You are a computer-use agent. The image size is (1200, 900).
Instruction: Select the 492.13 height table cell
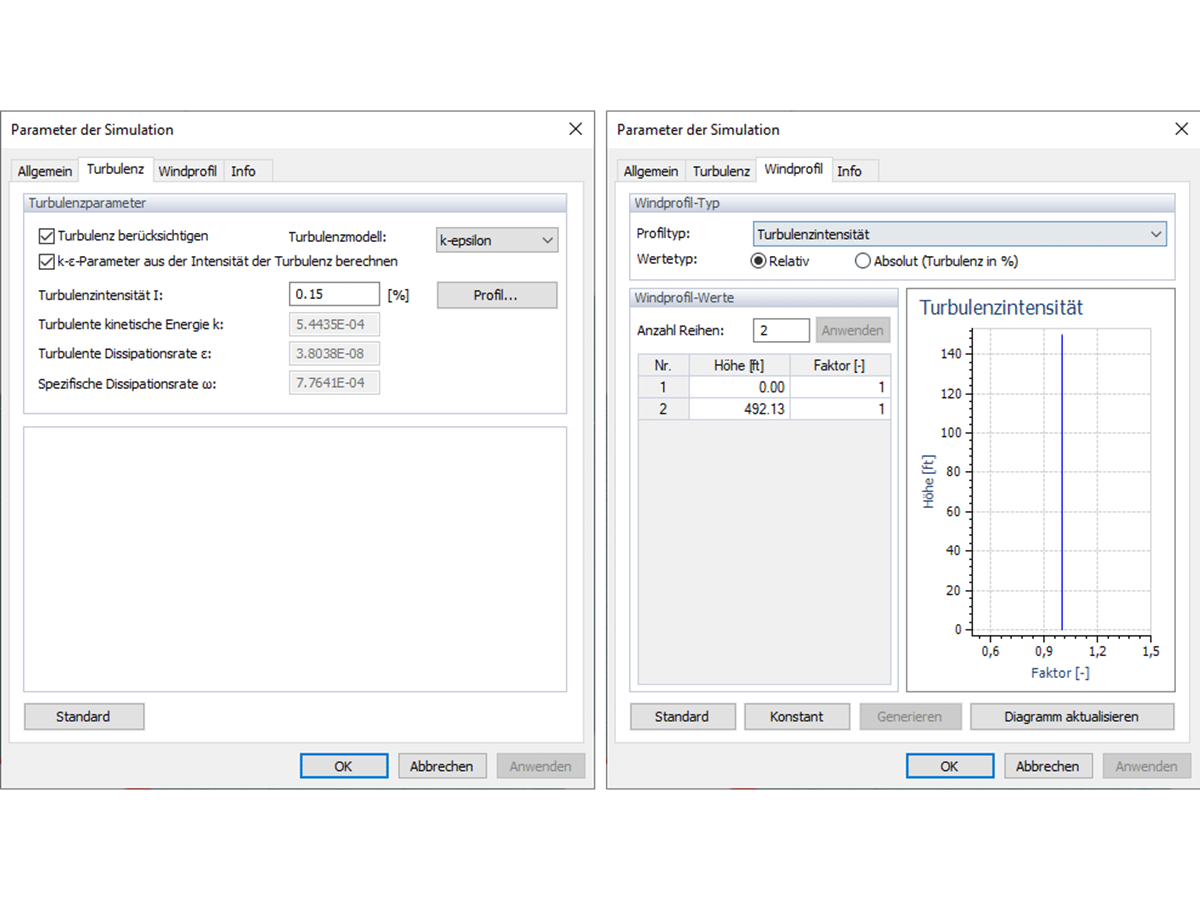[739, 409]
